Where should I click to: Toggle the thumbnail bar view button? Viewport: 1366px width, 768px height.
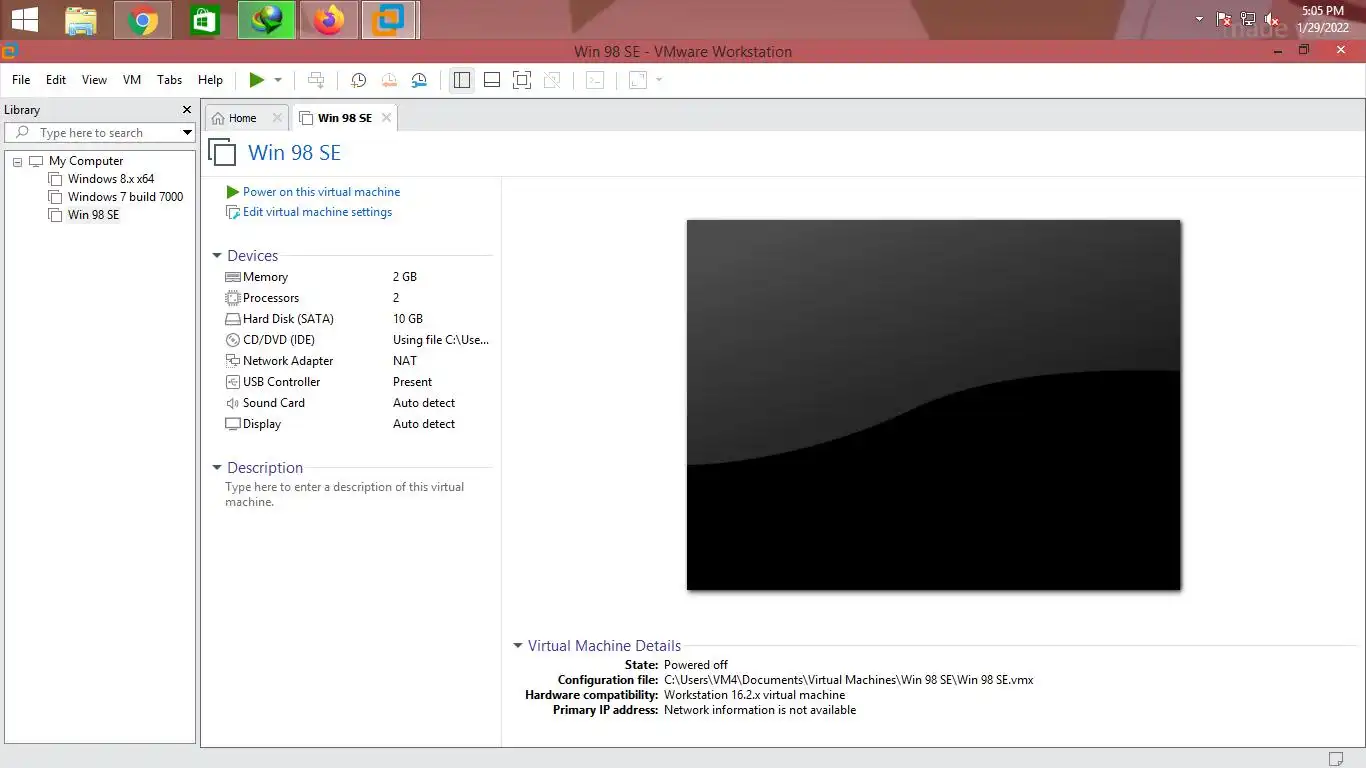pos(492,80)
